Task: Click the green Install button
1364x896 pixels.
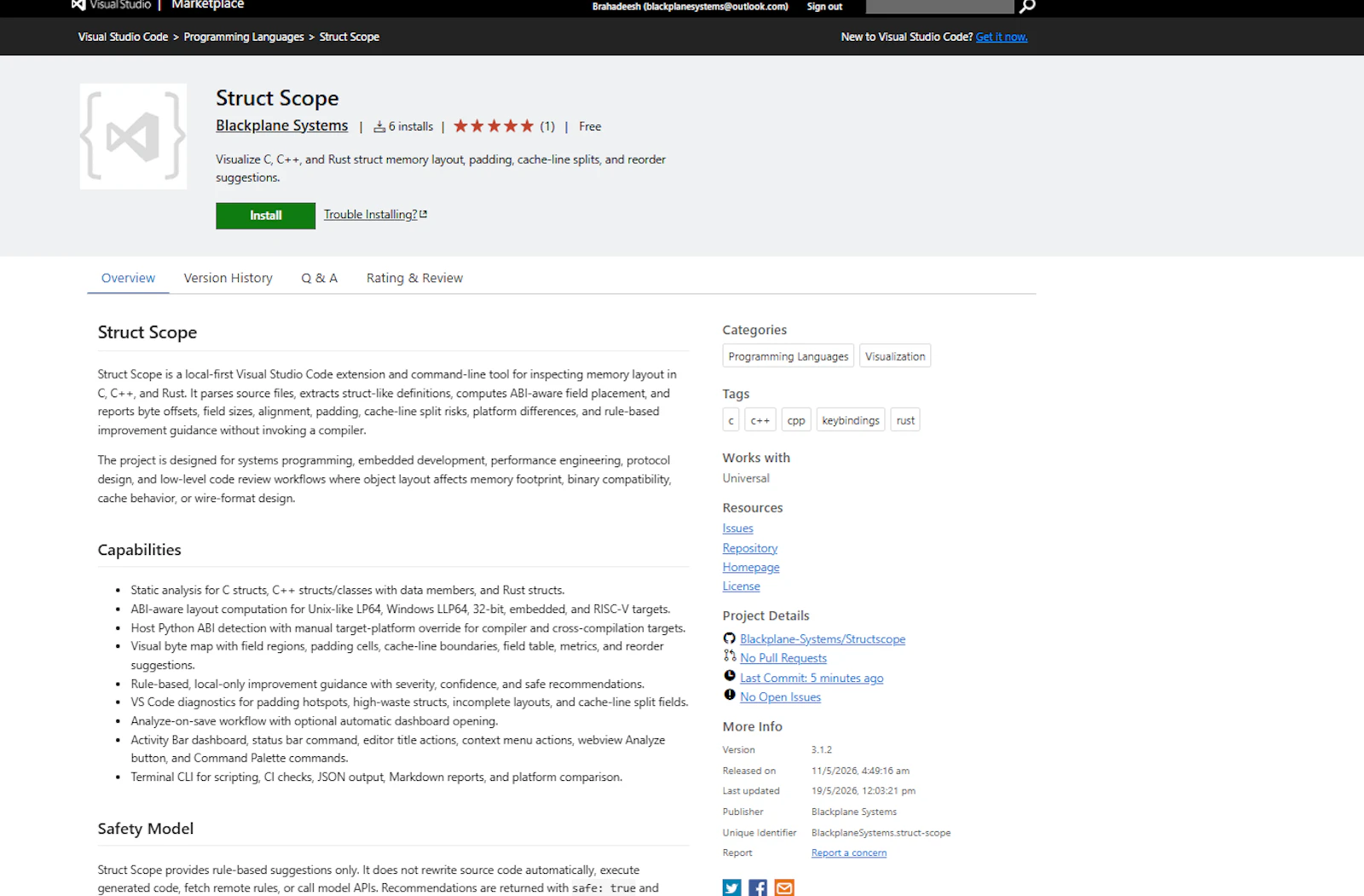Action: click(265, 216)
